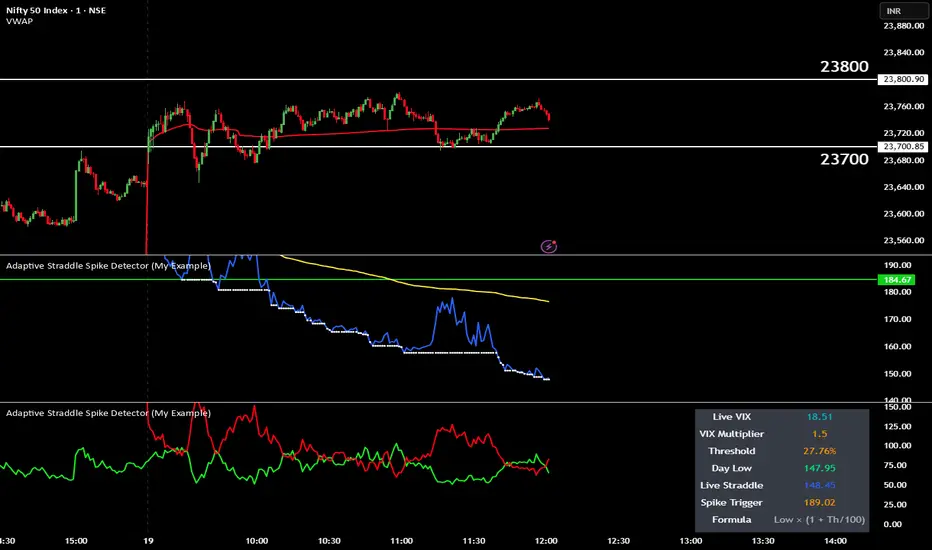Screen dimensions: 932x550
Task: Click the VIX Multiplier value 1.5
Action: tap(820, 434)
